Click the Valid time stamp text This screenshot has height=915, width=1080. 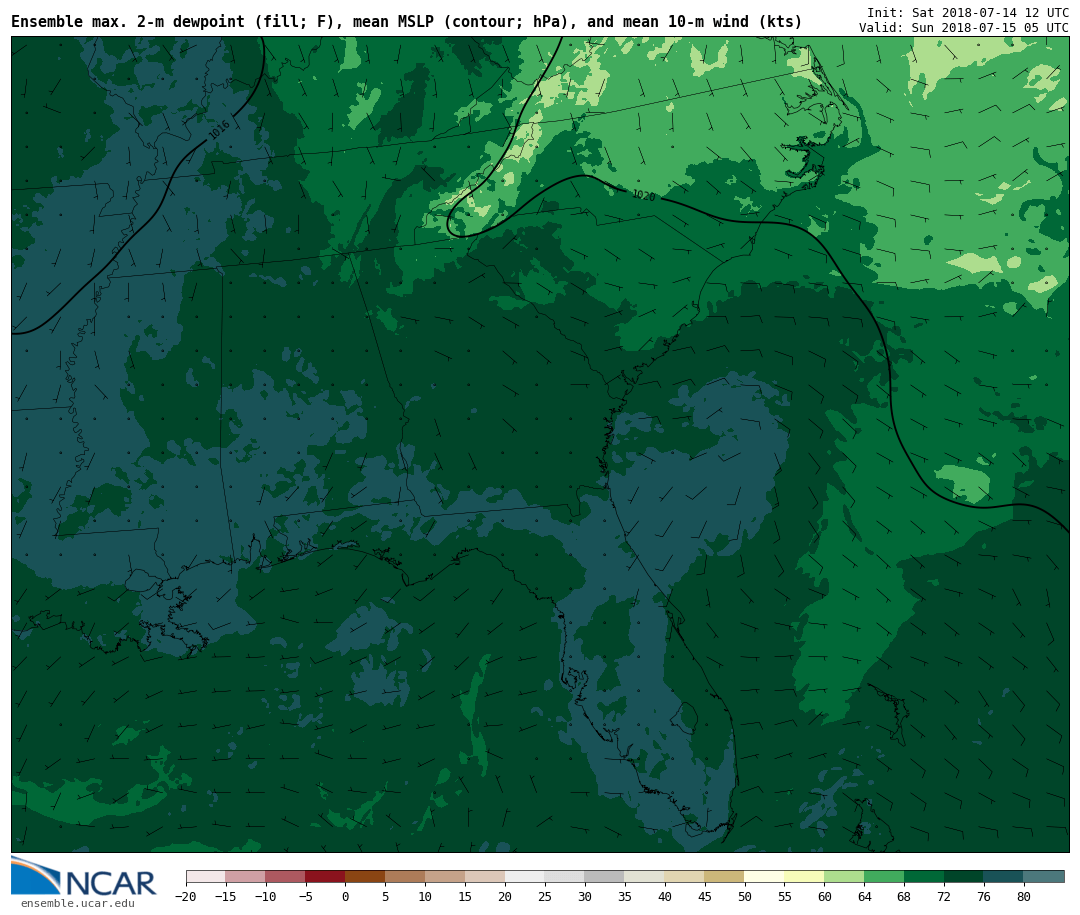coord(963,28)
